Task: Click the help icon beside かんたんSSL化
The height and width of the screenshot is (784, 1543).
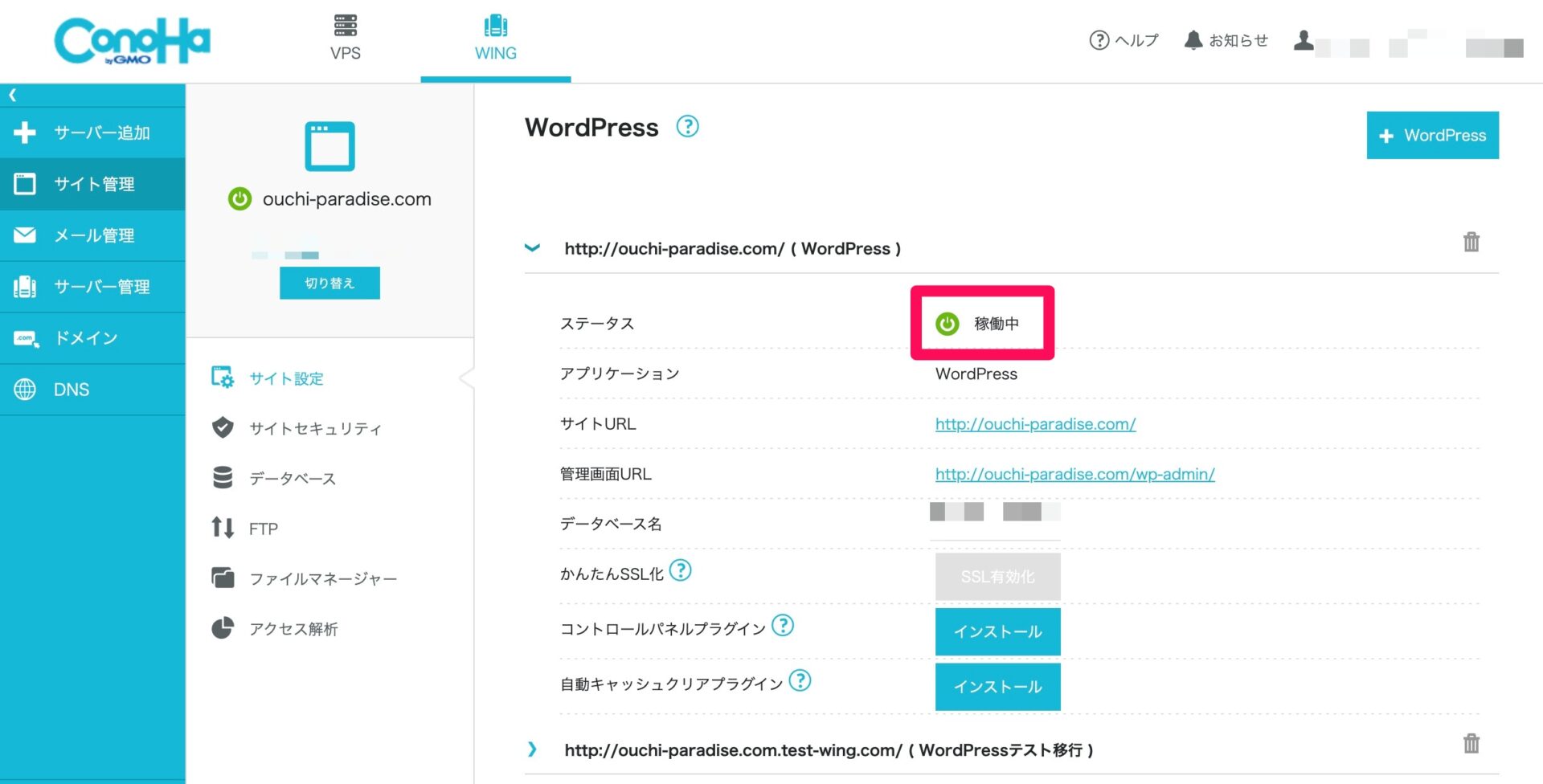Action: pos(681,570)
